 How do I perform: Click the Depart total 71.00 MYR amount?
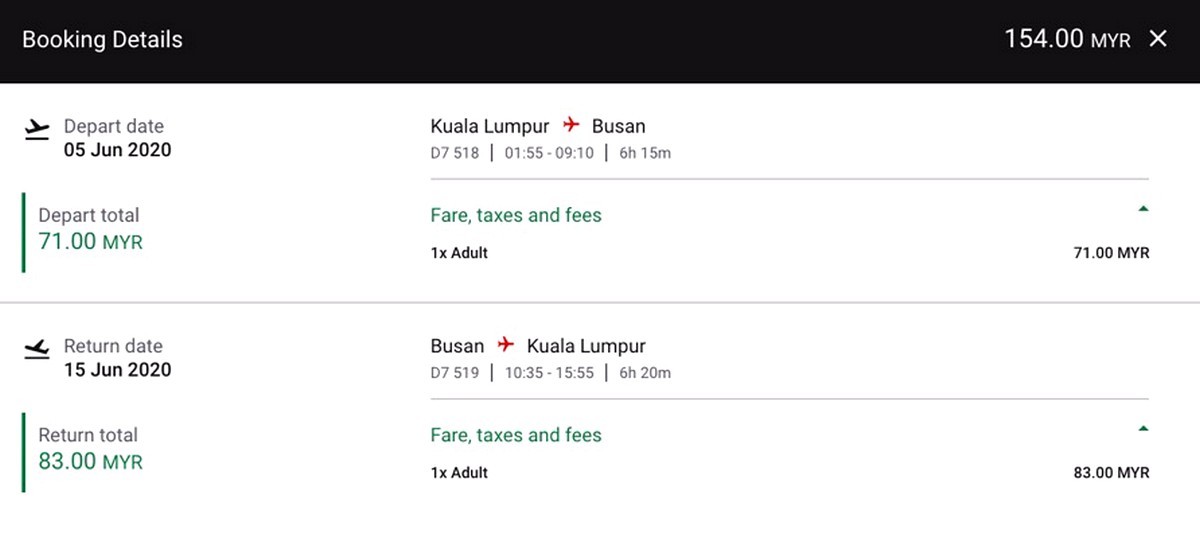90,242
